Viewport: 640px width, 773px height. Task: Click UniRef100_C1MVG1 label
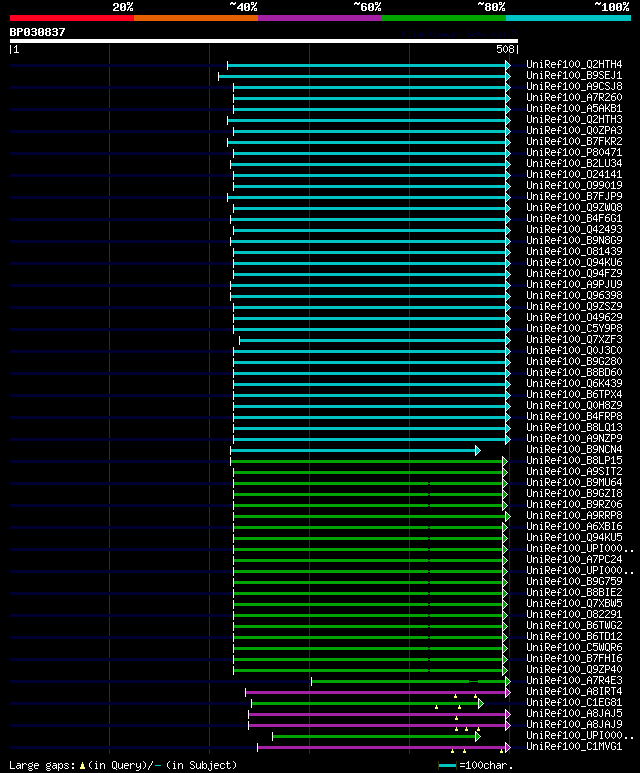(x=574, y=746)
